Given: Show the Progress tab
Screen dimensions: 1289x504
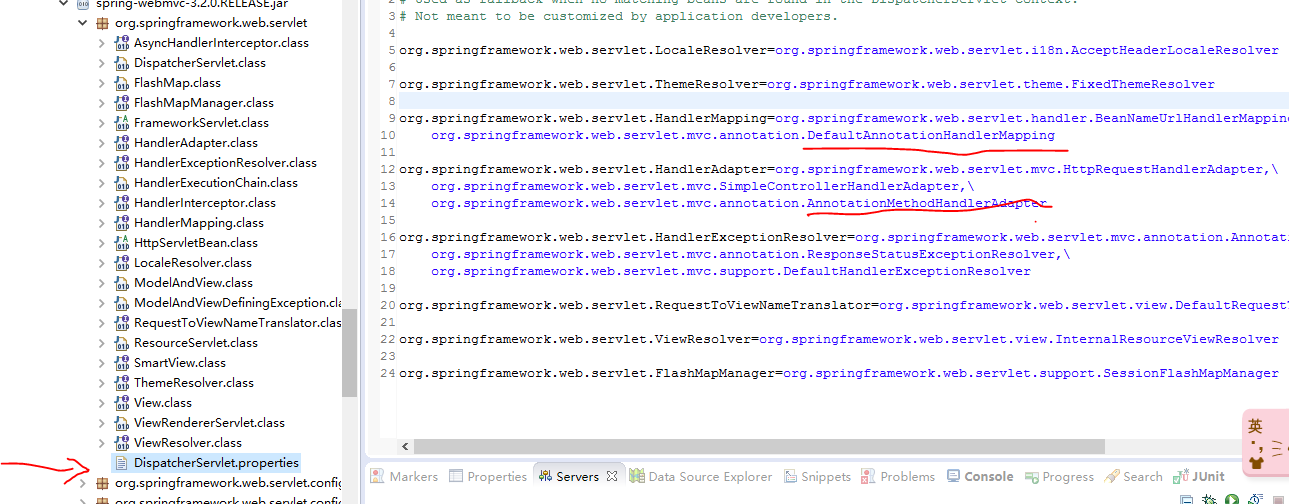Looking at the screenshot, I should tap(1058, 477).
